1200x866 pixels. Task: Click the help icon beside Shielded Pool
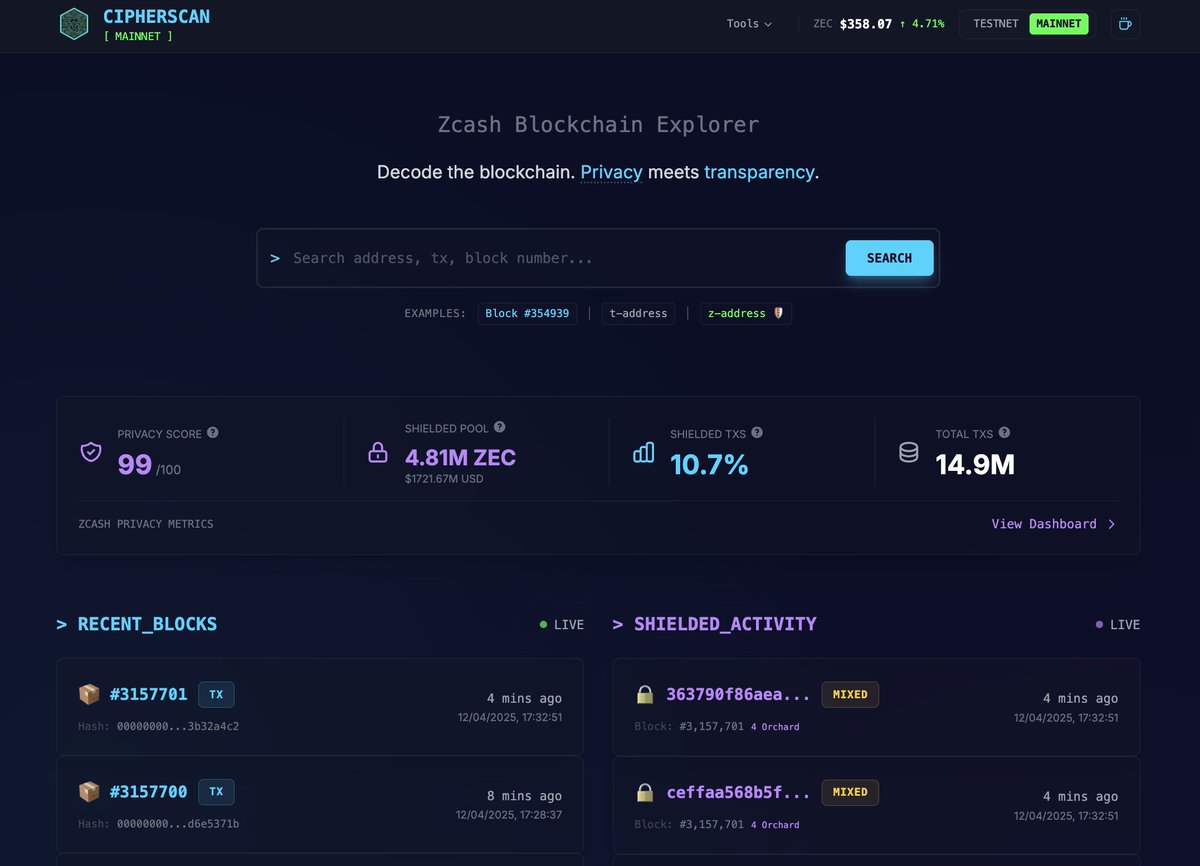[500, 427]
